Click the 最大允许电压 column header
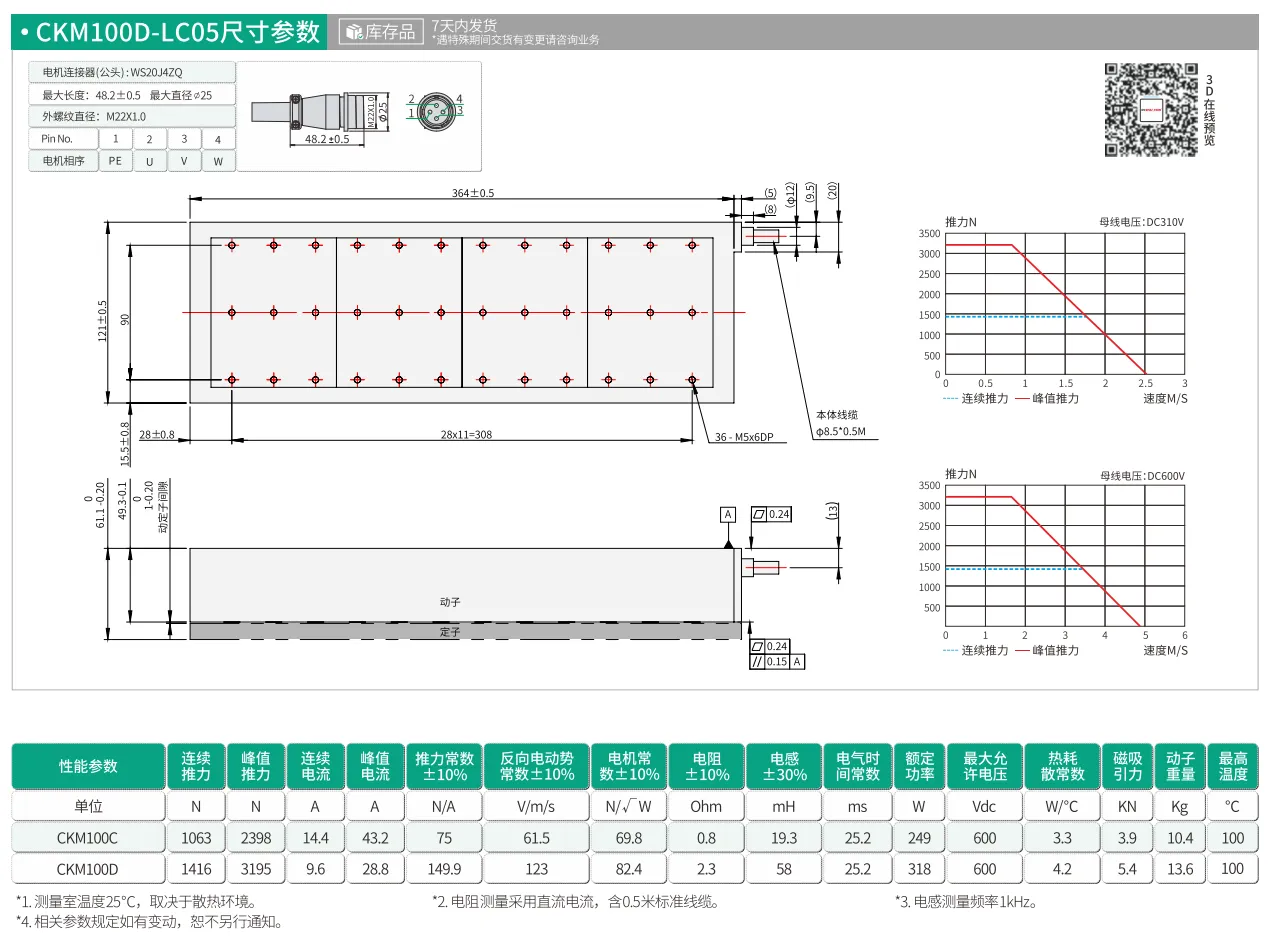Viewport: 1278px width, 940px height. pyautogui.click(x=985, y=766)
